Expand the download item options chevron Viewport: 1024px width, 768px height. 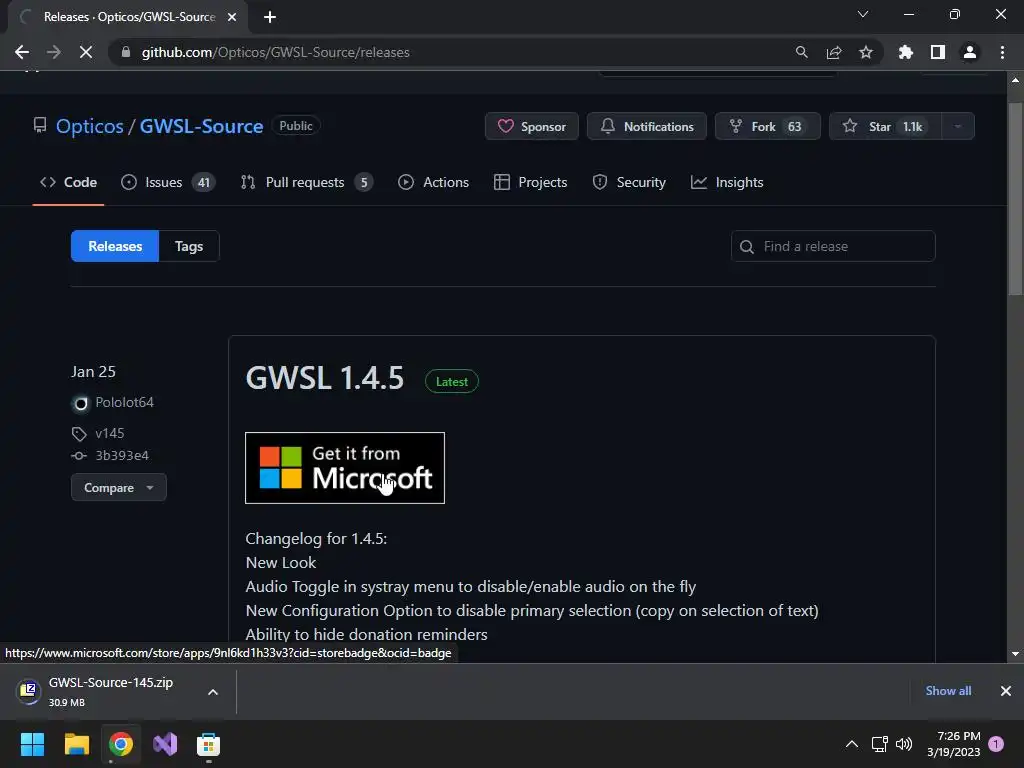[x=212, y=692]
